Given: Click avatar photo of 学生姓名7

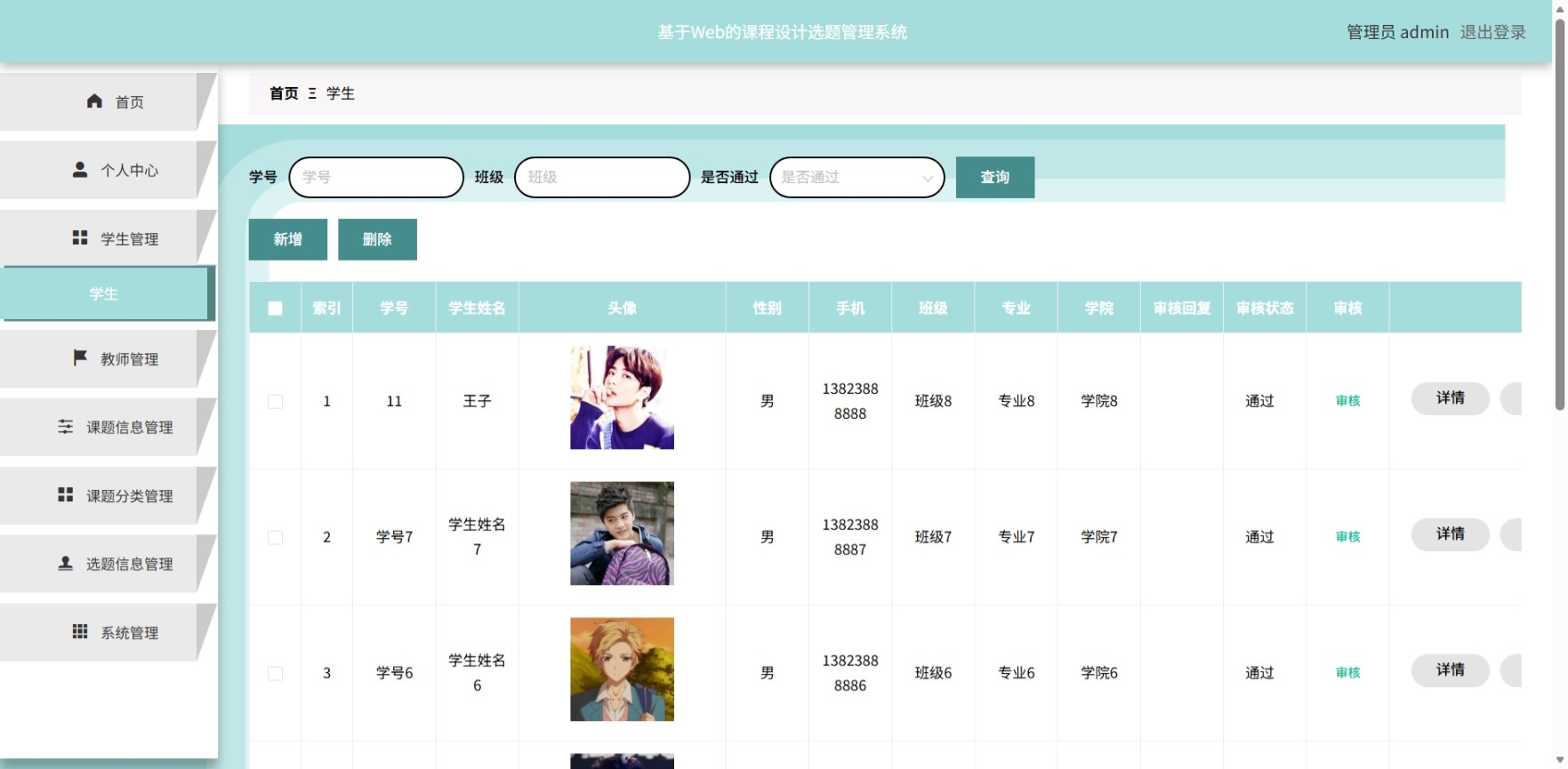Looking at the screenshot, I should (622, 533).
